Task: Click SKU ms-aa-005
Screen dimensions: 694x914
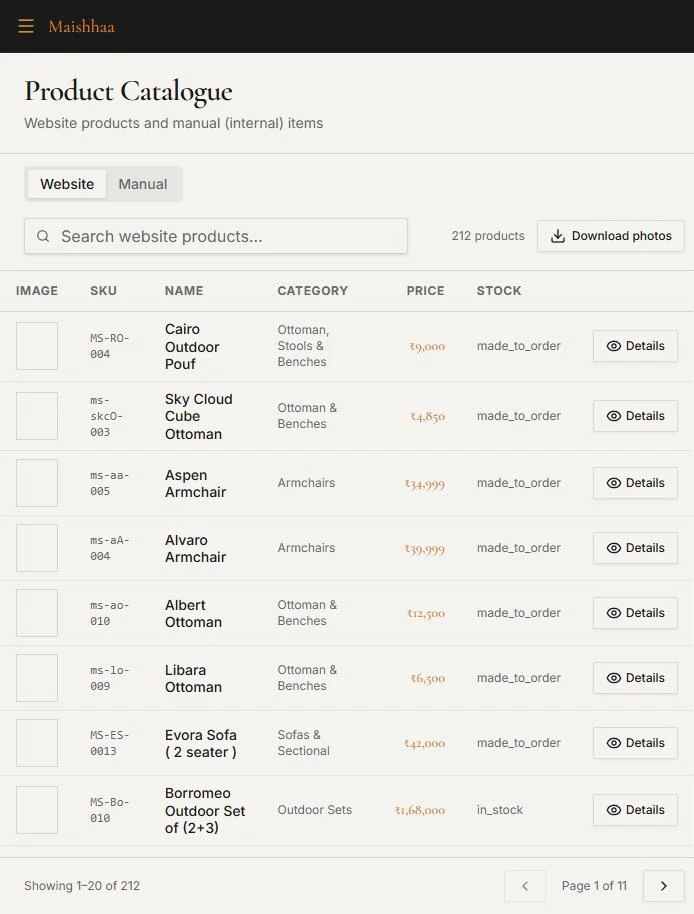Action: [x=110, y=483]
